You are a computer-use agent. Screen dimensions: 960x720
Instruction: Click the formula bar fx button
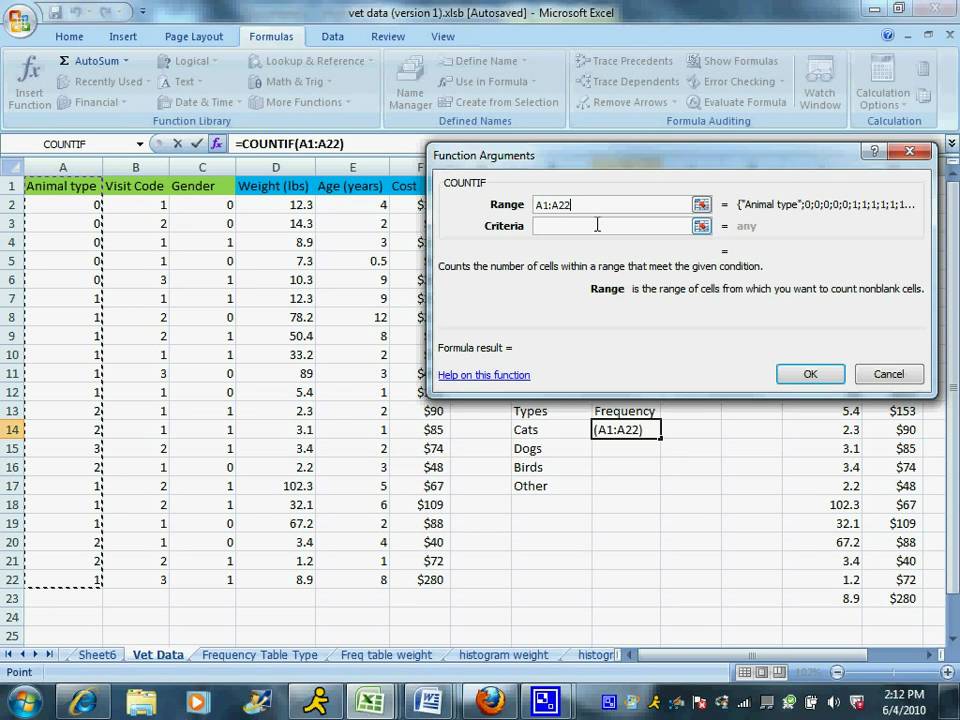tap(216, 144)
